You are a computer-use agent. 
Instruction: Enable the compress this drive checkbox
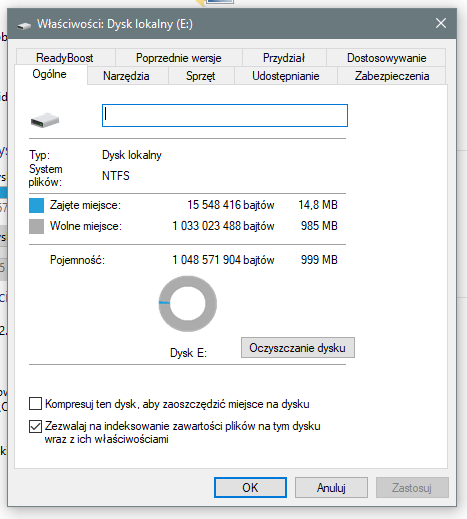coord(35,404)
